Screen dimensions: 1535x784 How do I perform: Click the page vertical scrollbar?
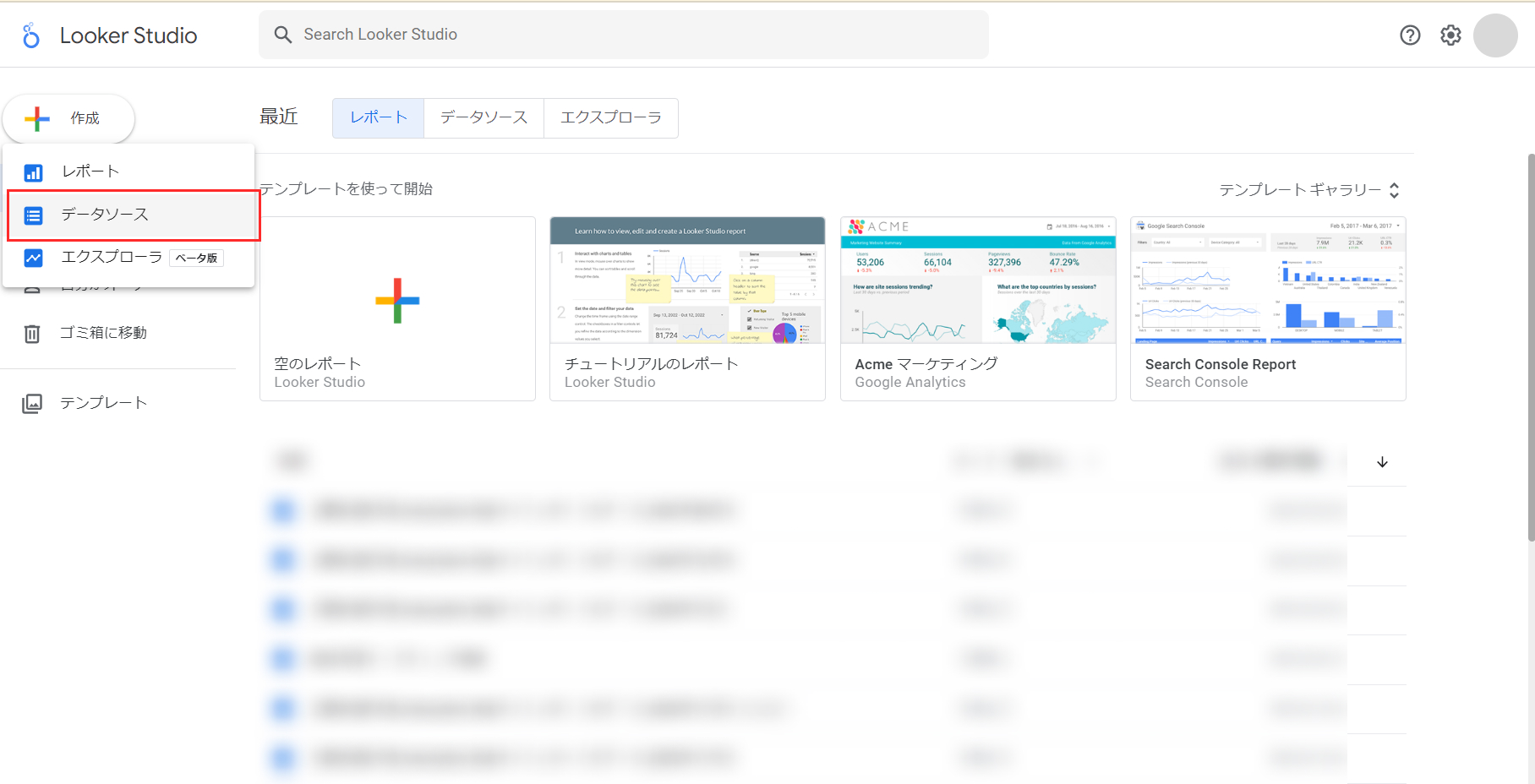click(x=1531, y=346)
